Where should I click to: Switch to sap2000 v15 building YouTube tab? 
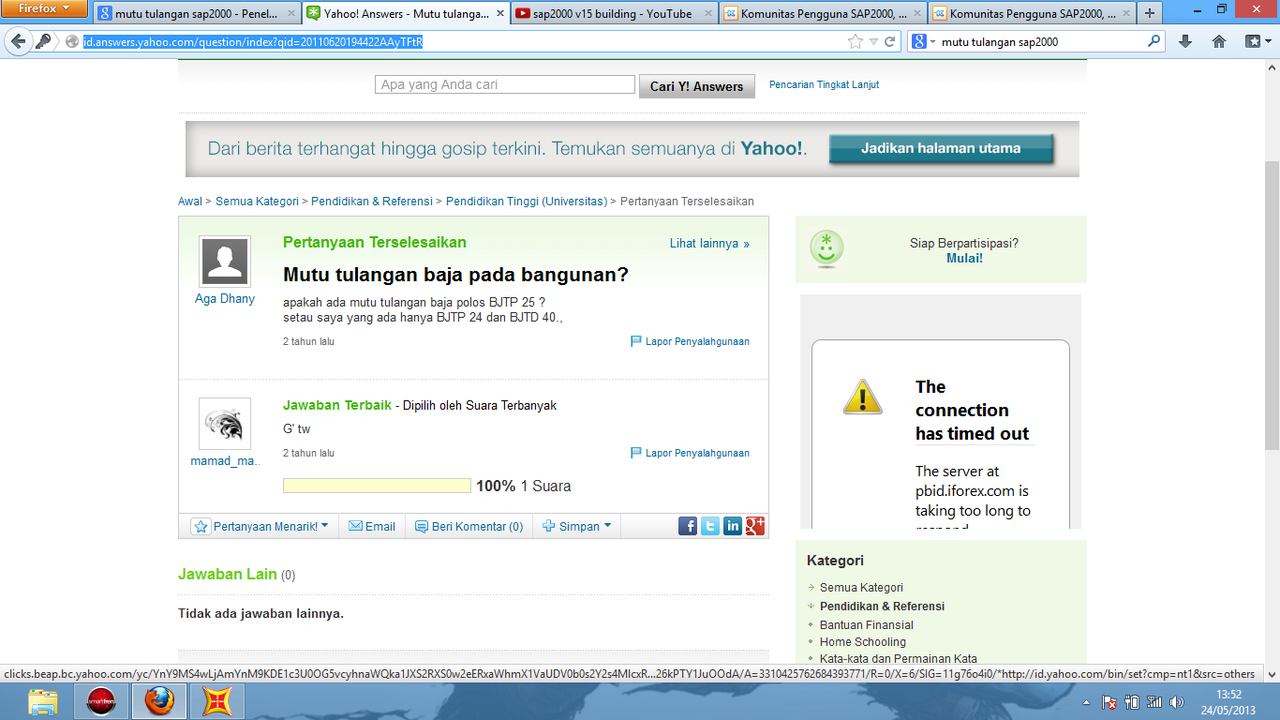(x=613, y=14)
